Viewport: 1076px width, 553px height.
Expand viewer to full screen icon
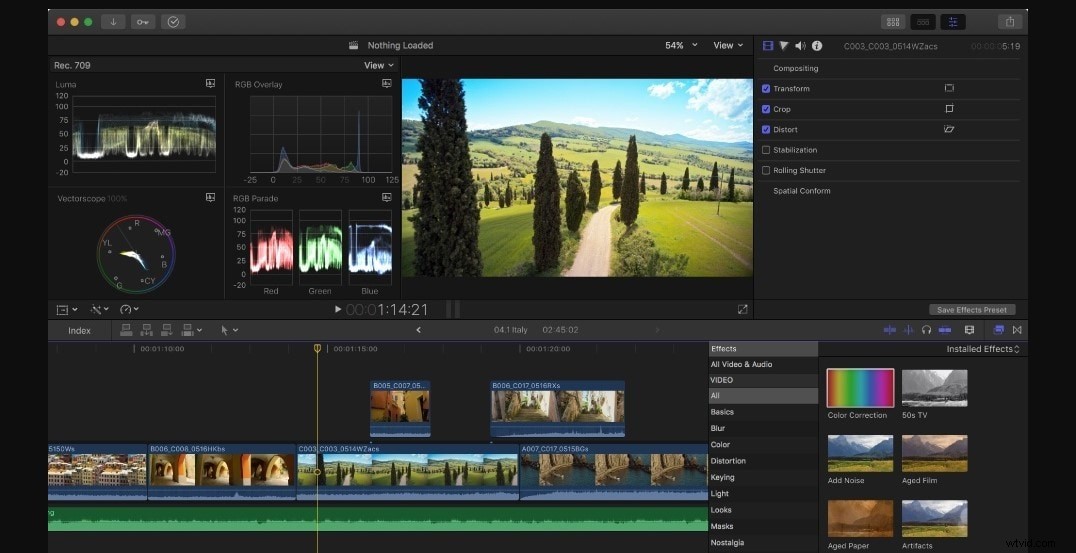pyautogui.click(x=742, y=309)
